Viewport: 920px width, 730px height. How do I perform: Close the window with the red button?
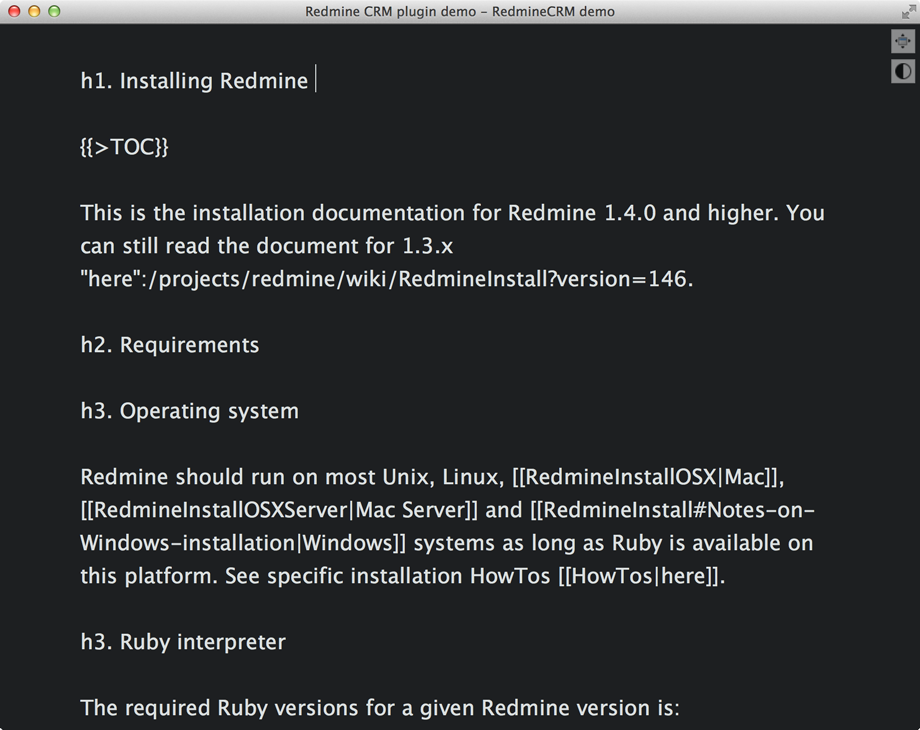(14, 12)
